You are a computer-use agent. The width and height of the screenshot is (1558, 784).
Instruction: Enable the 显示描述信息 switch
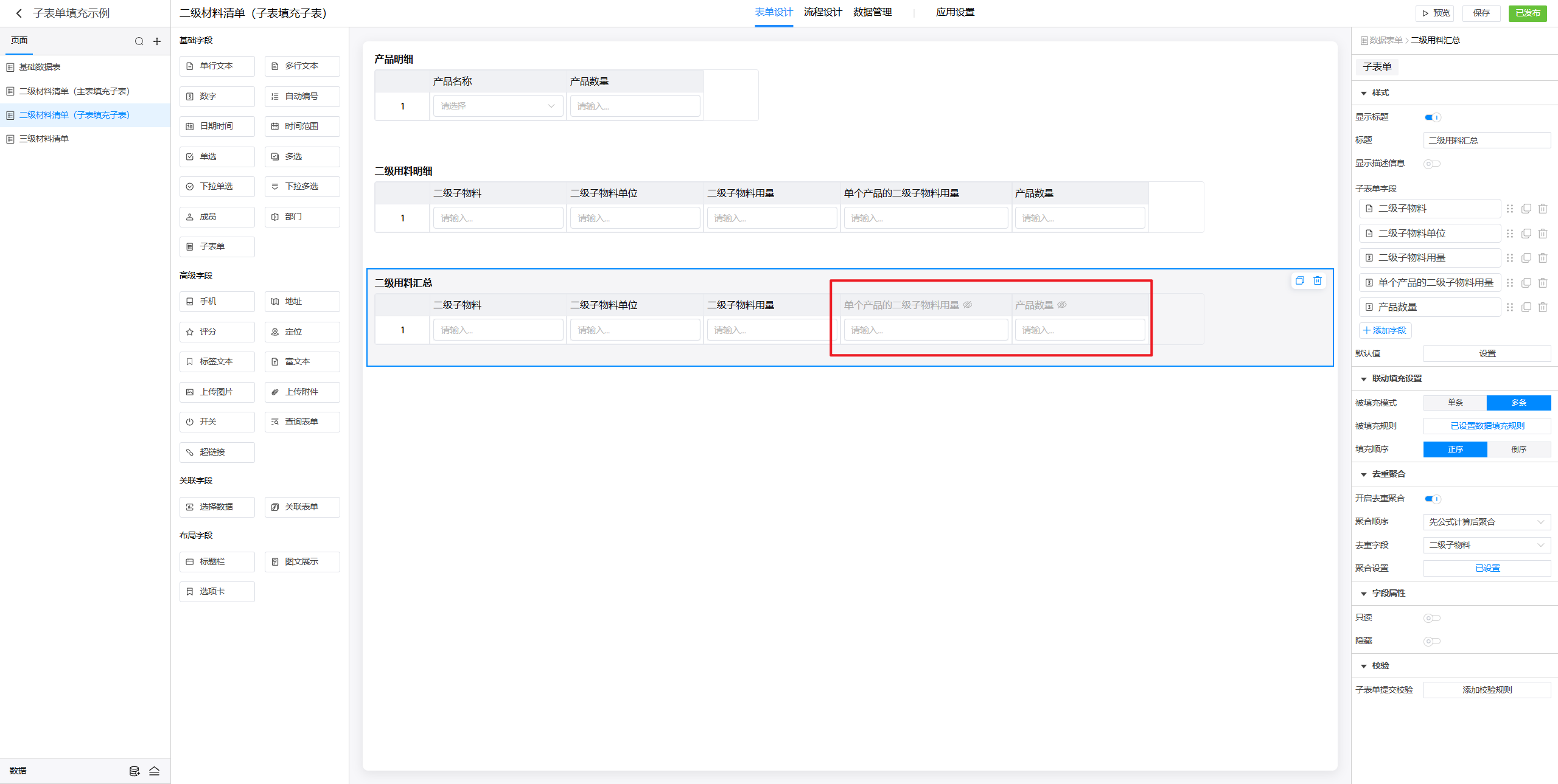[x=1431, y=164]
